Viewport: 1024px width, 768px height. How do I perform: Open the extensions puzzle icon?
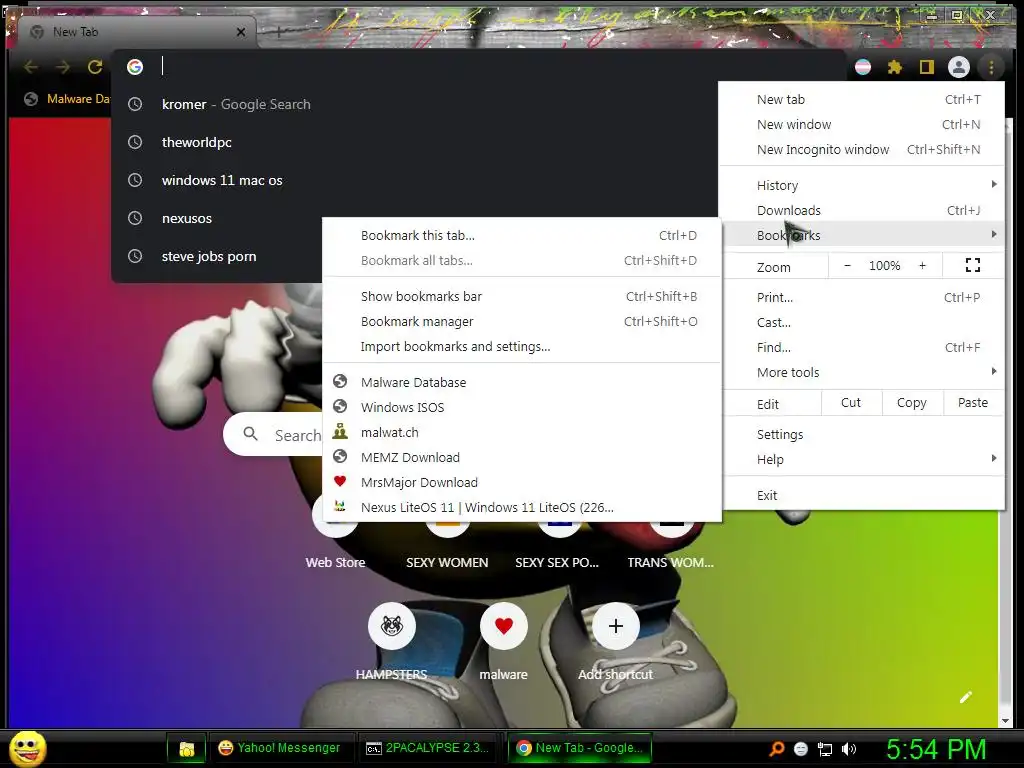895,67
